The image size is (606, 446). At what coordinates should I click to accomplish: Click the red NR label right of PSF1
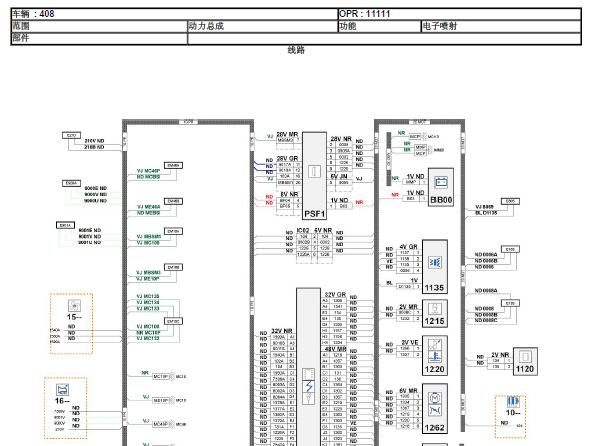pyautogui.click(x=359, y=202)
